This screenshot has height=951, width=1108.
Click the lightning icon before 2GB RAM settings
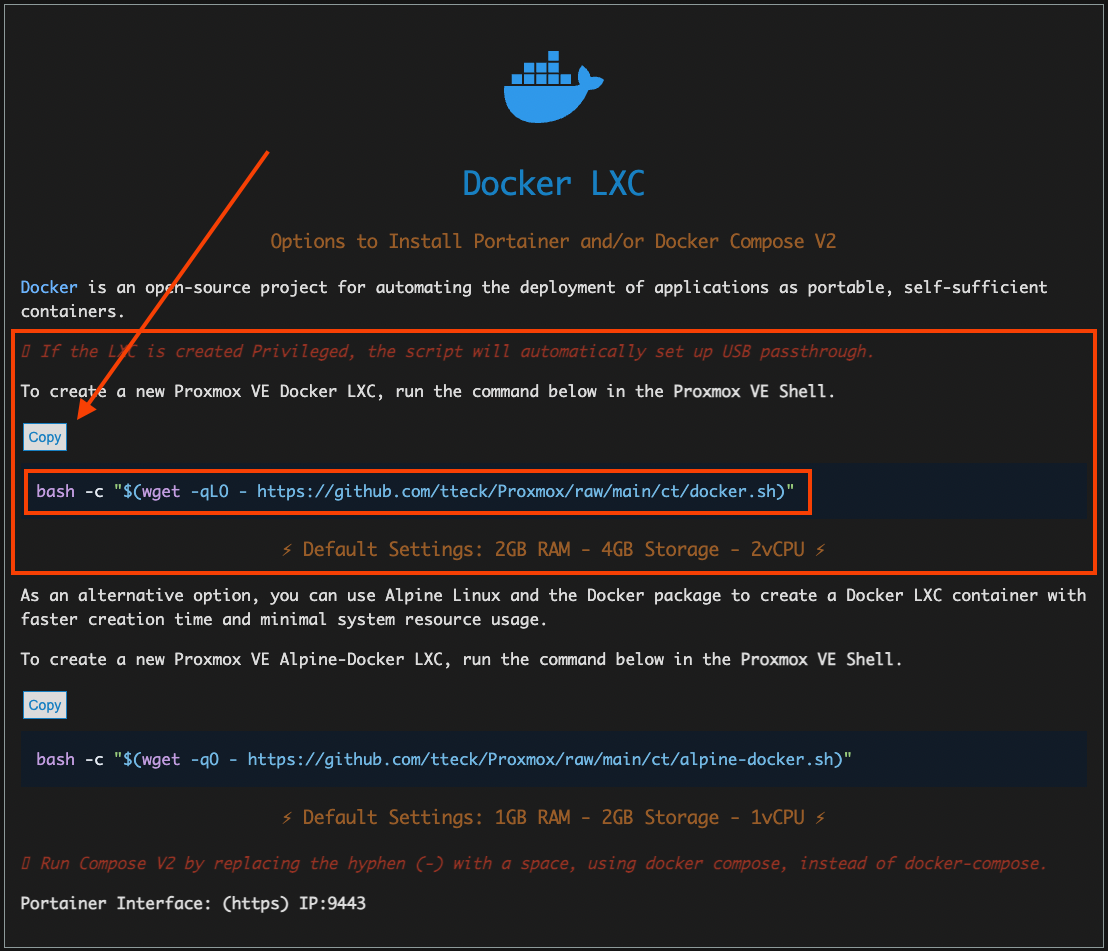tap(286, 549)
